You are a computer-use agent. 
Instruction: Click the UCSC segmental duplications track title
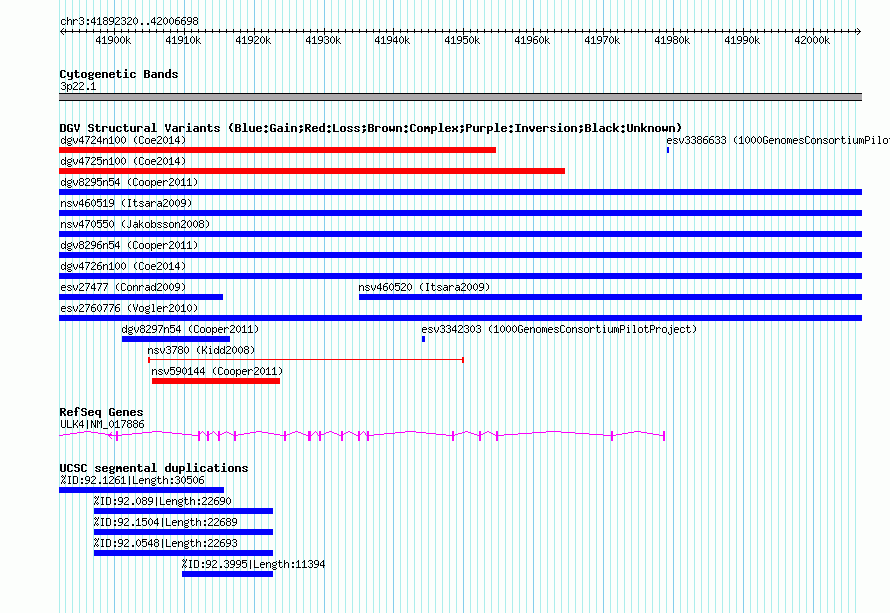coord(154,468)
